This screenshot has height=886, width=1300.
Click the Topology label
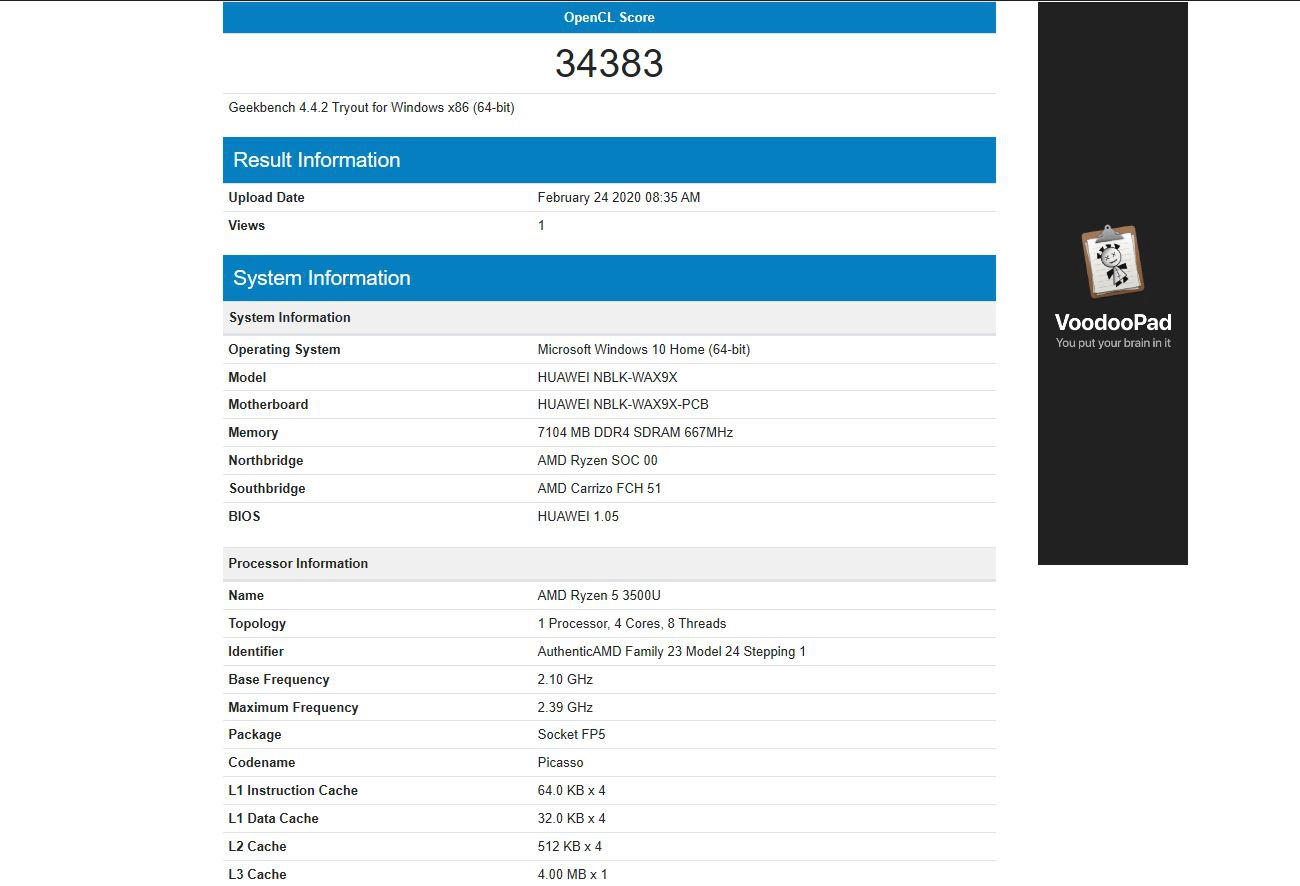point(257,623)
